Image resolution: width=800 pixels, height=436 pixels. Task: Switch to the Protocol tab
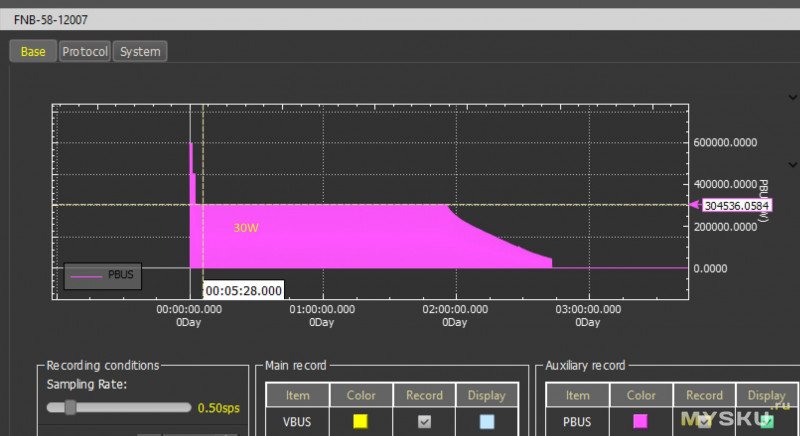(x=84, y=51)
